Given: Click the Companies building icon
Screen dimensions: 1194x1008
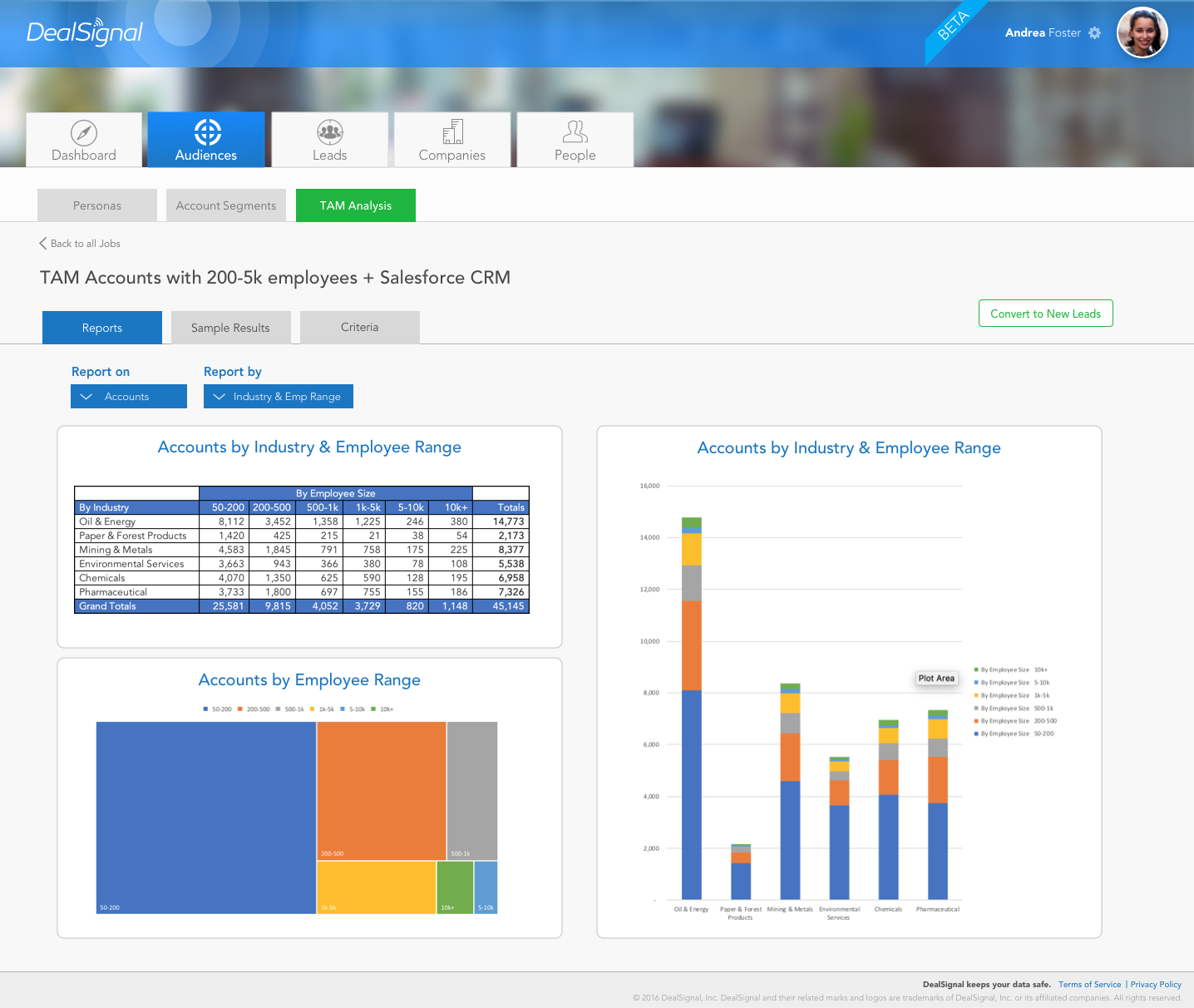Looking at the screenshot, I should [452, 131].
